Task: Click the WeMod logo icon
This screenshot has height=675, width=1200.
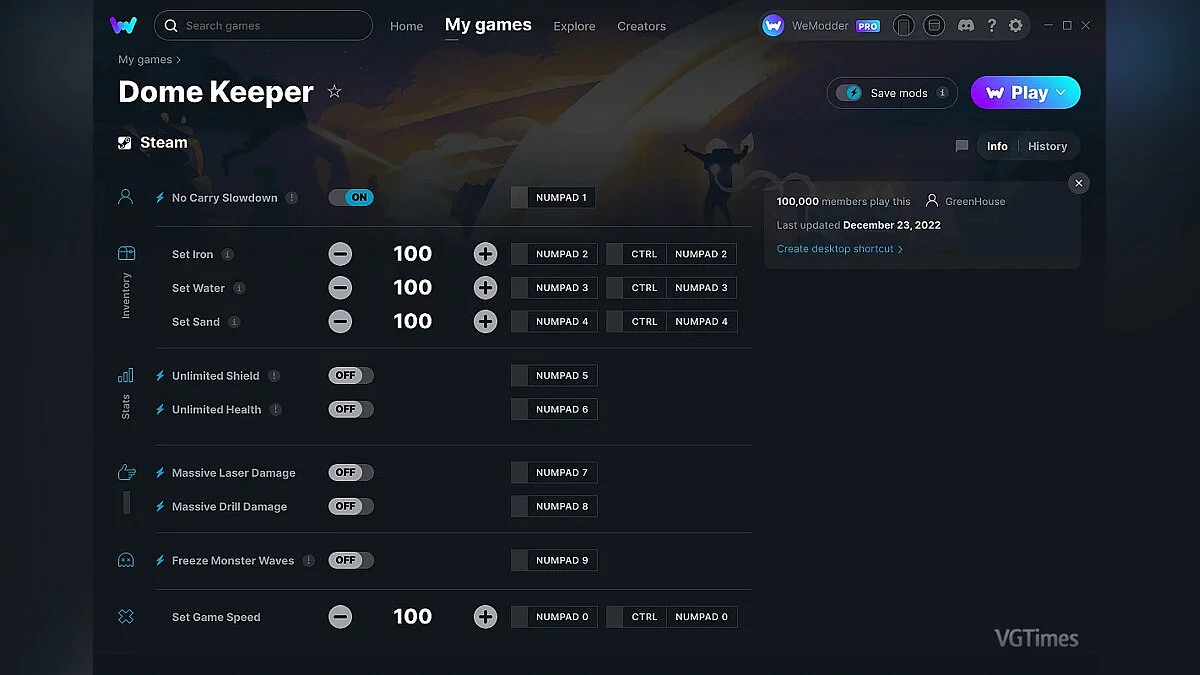Action: point(124,25)
